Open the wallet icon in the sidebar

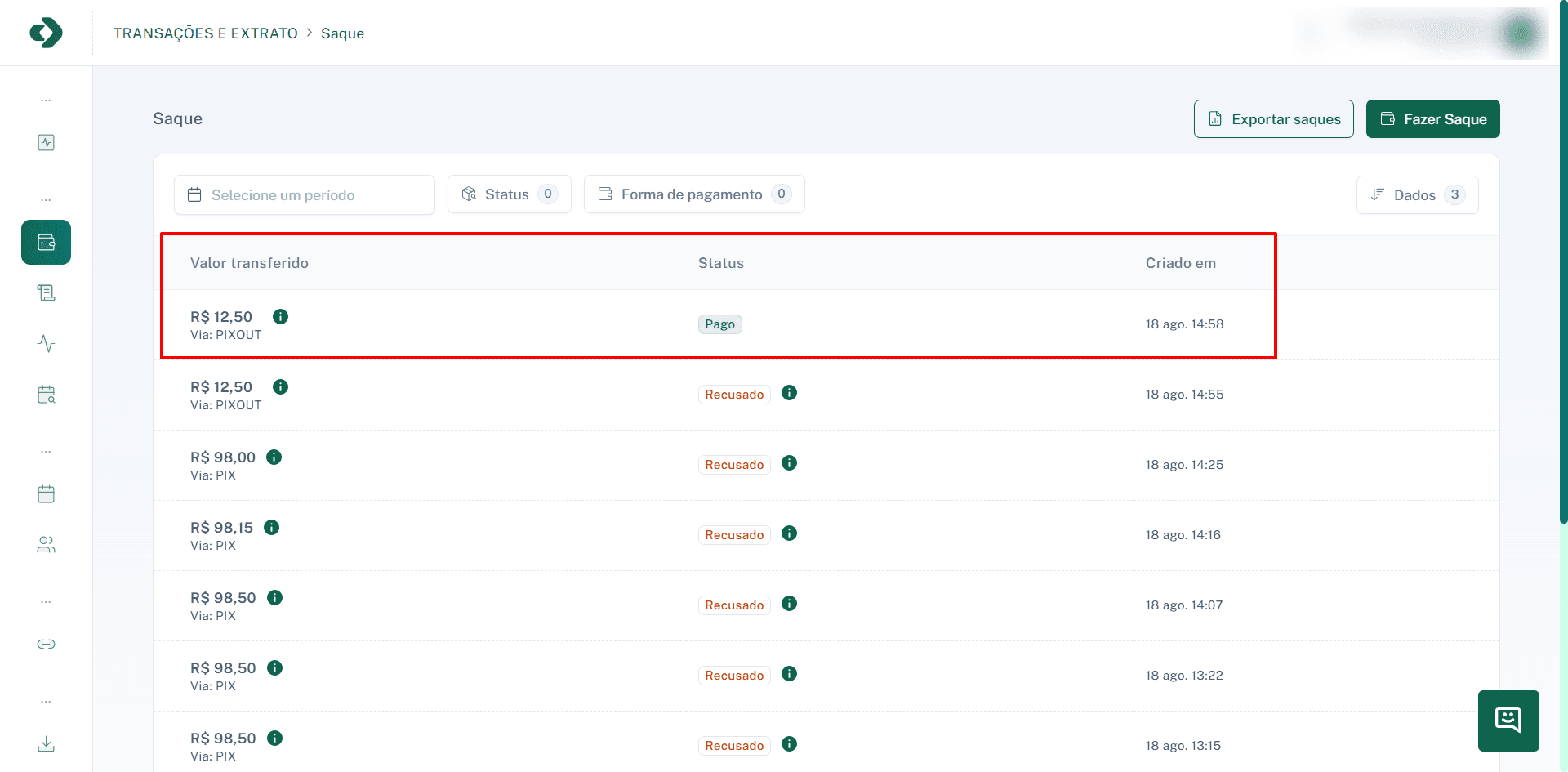coord(47,243)
